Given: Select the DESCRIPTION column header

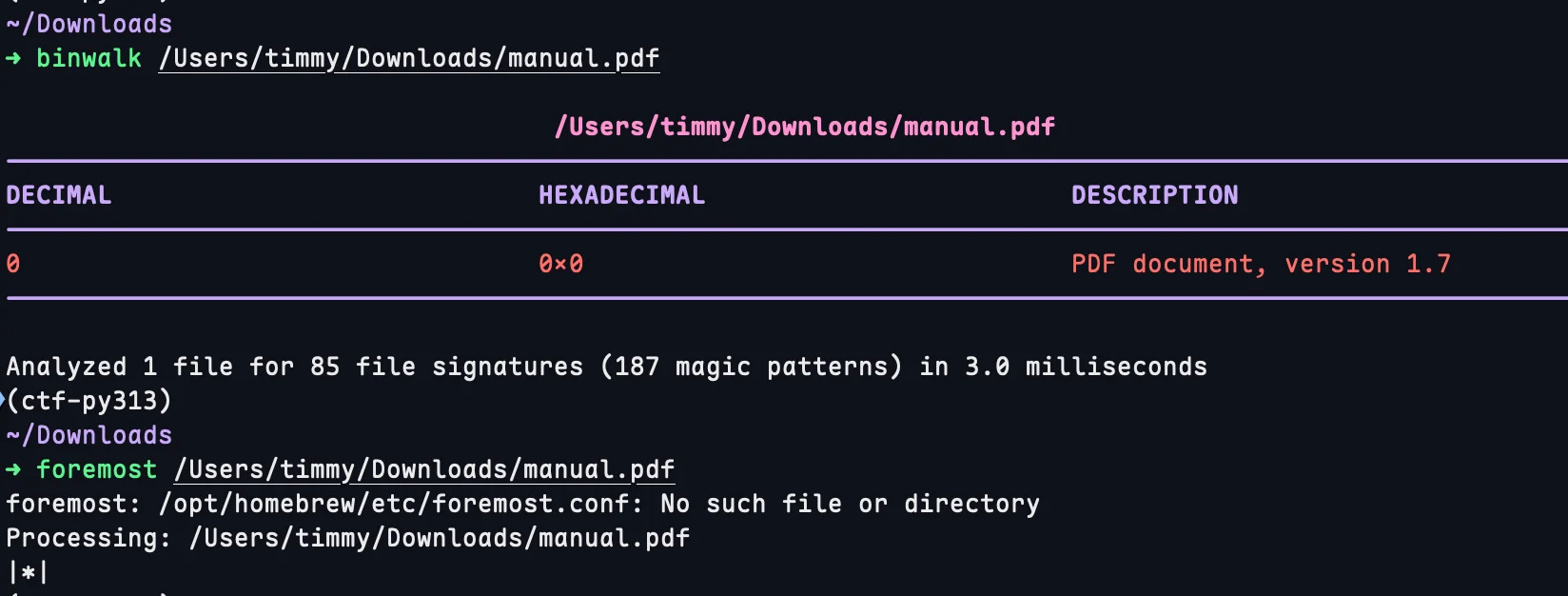Looking at the screenshot, I should click(x=1154, y=196).
